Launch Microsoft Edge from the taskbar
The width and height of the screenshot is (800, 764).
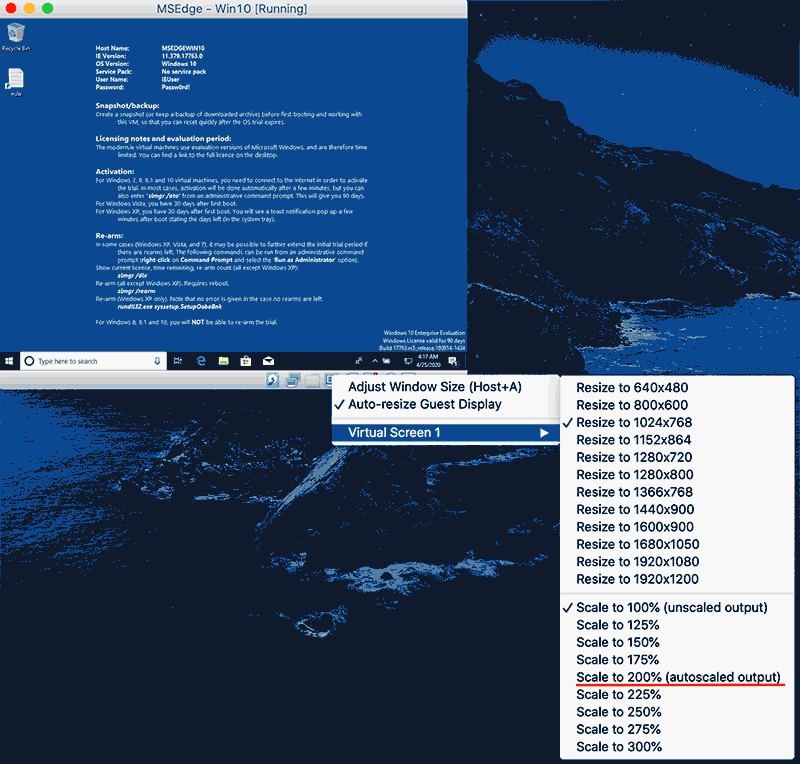[x=201, y=360]
